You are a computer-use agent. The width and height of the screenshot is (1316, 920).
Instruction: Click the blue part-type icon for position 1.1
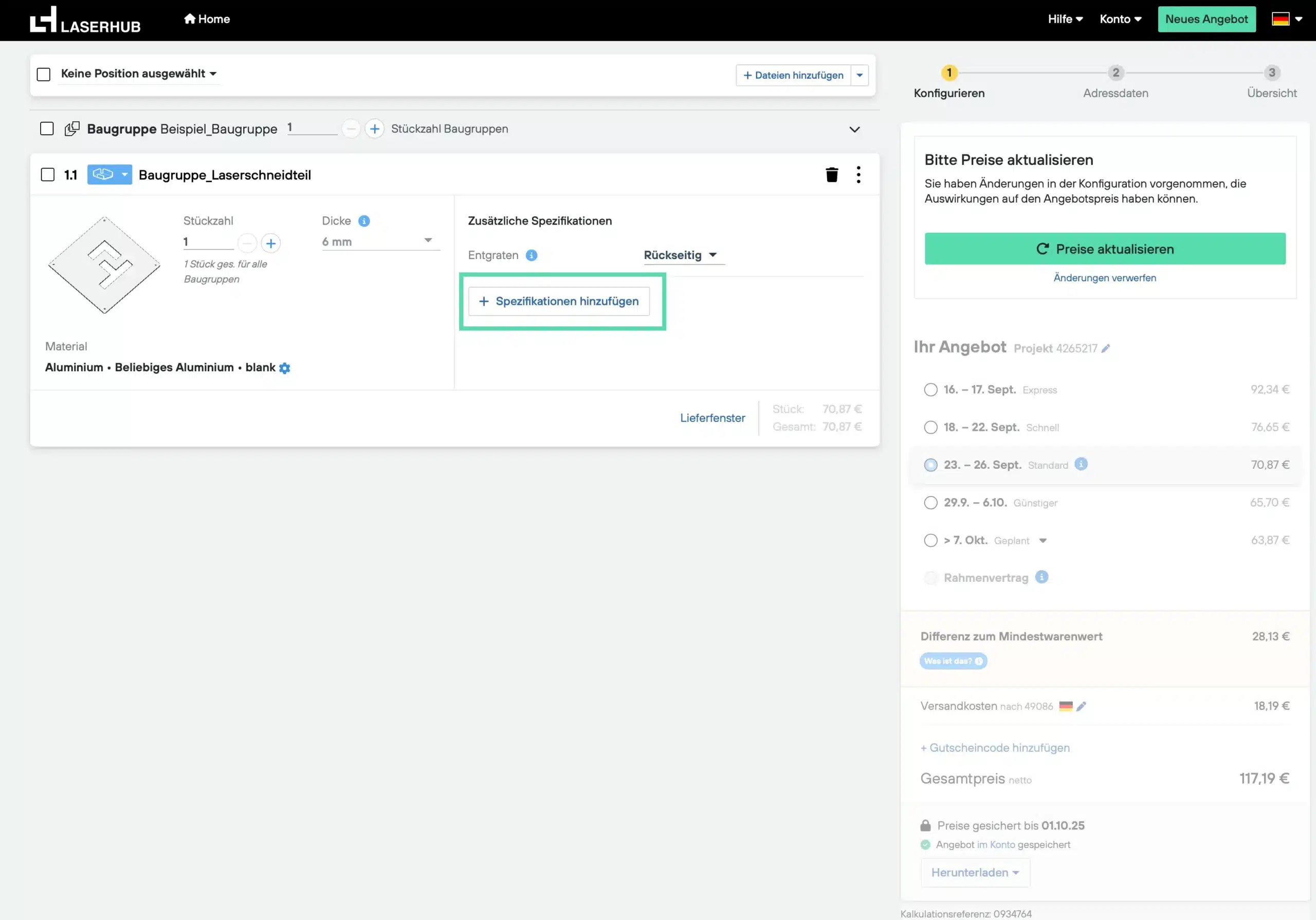coord(103,175)
